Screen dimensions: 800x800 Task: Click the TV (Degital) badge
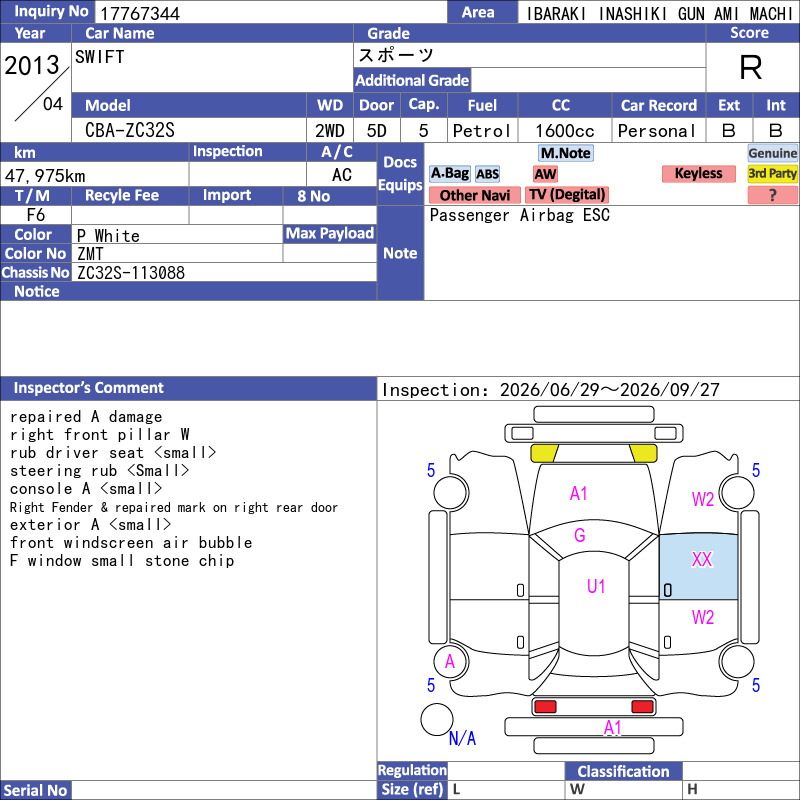point(567,195)
